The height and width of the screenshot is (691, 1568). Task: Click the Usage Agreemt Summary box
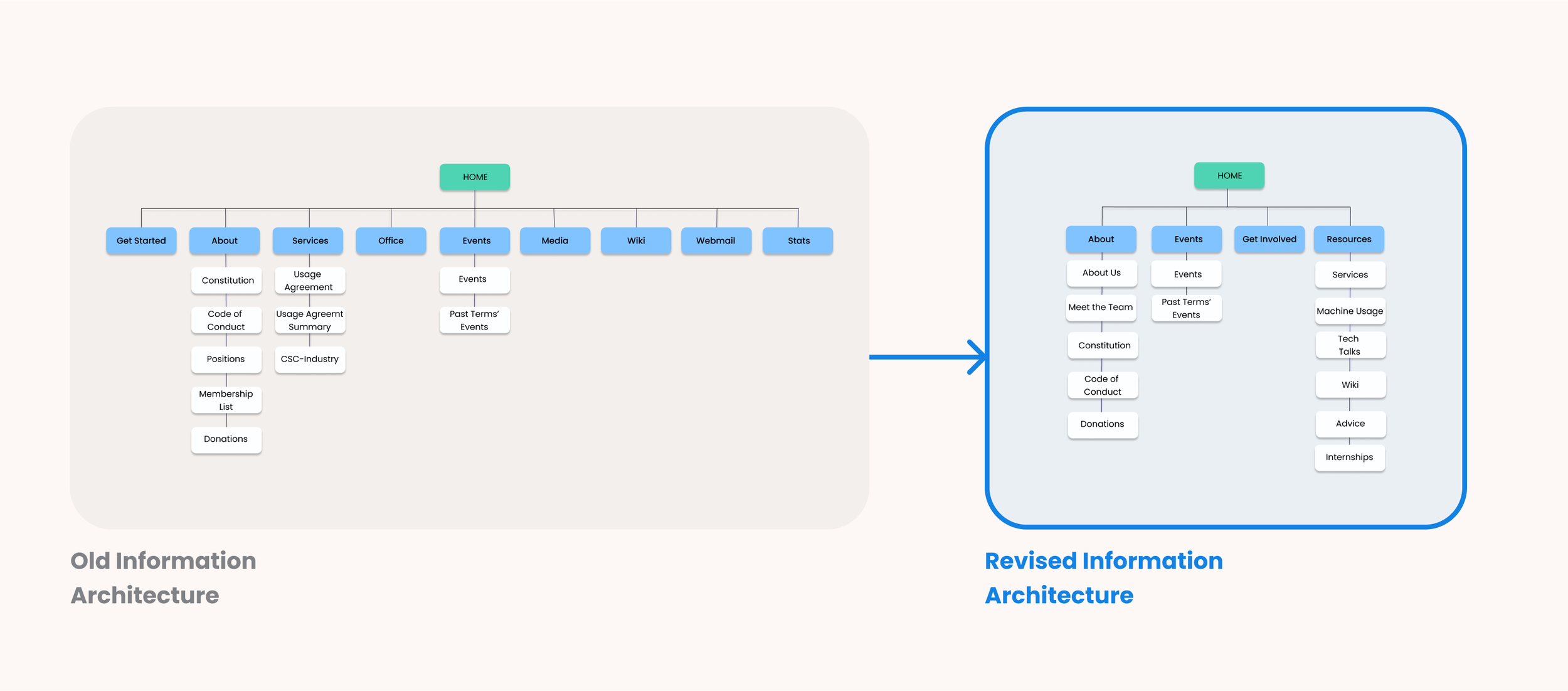pyautogui.click(x=310, y=320)
